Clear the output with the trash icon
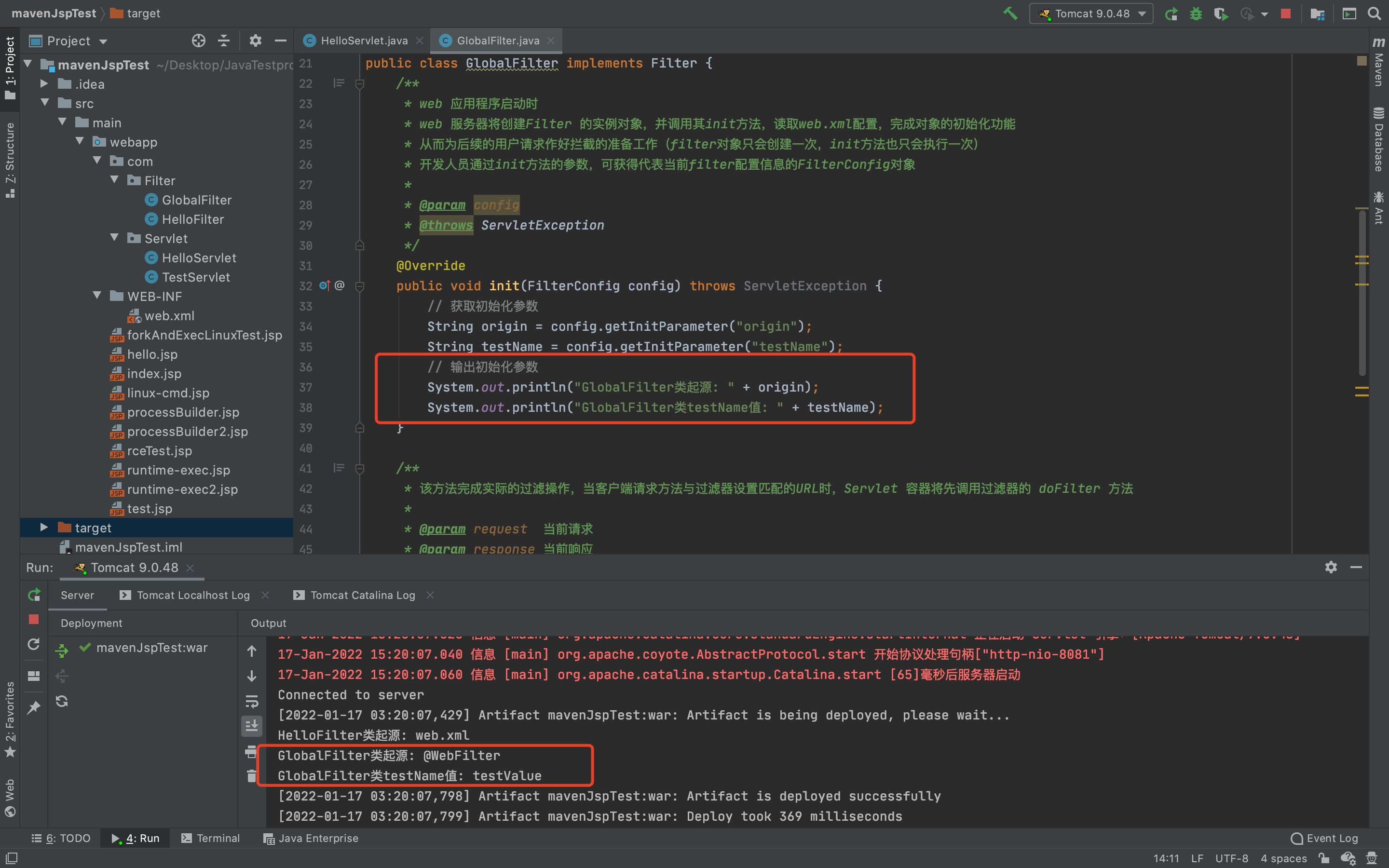 click(251, 776)
